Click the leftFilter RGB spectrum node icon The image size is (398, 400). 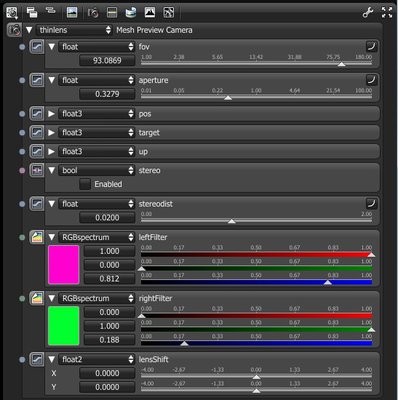point(37,237)
